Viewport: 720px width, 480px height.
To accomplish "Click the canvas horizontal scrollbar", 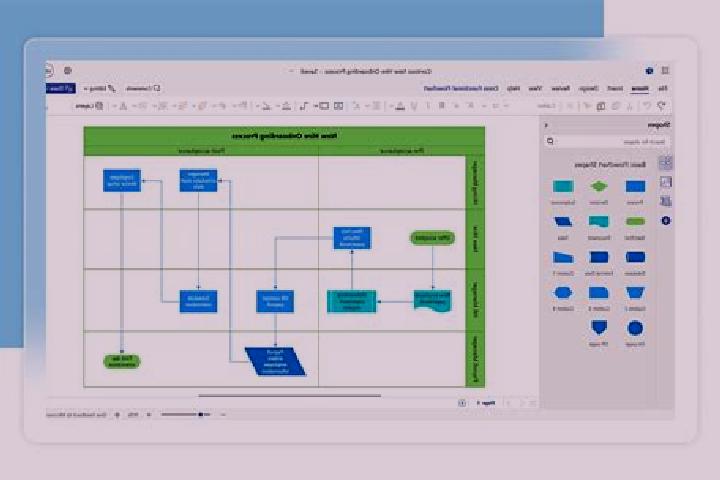I will pos(290,395).
